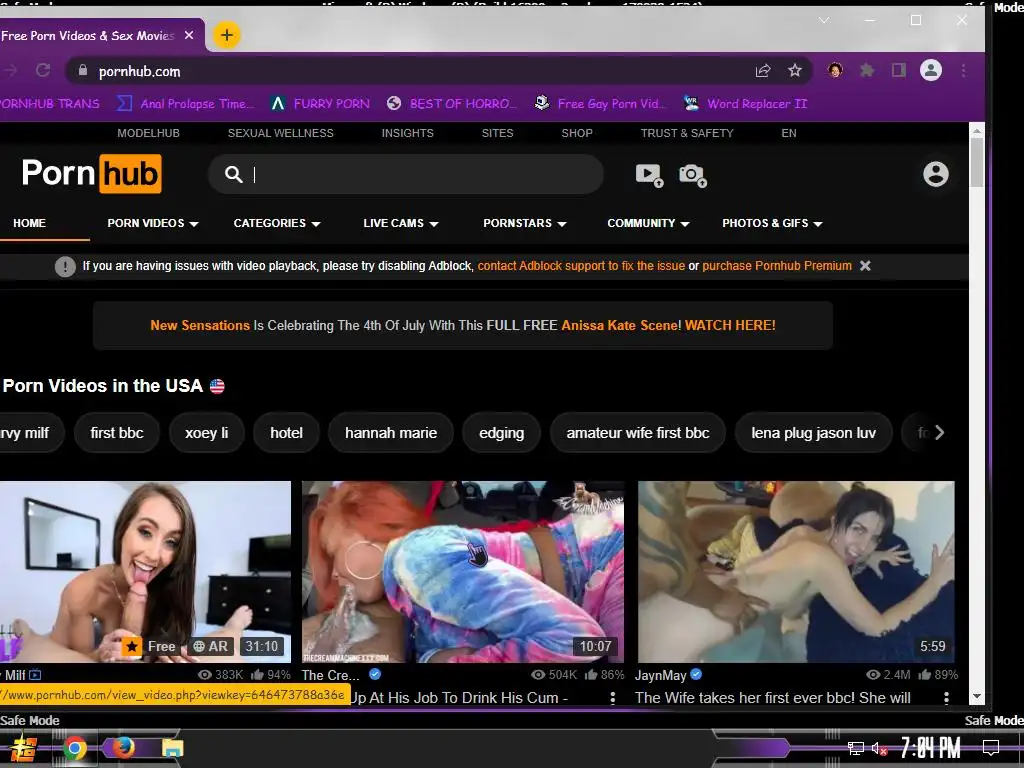Expand the CATEGORIES dropdown
Screen dimensions: 1024x768
click(x=277, y=223)
